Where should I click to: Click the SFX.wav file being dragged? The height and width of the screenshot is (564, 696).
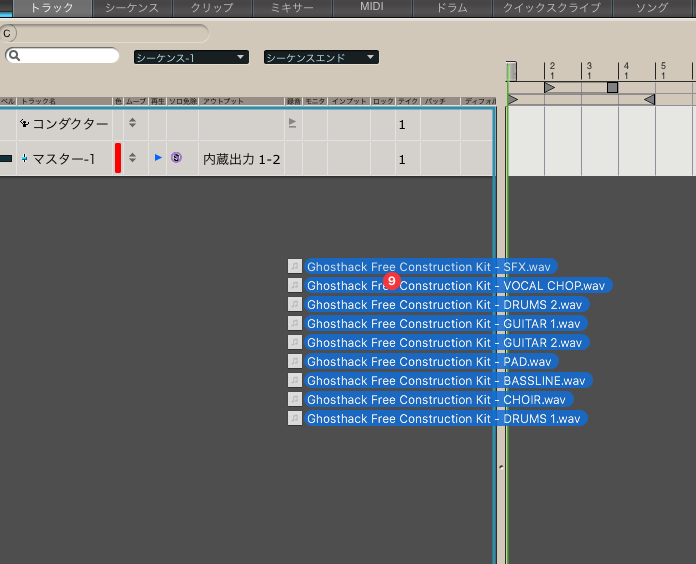(x=431, y=267)
